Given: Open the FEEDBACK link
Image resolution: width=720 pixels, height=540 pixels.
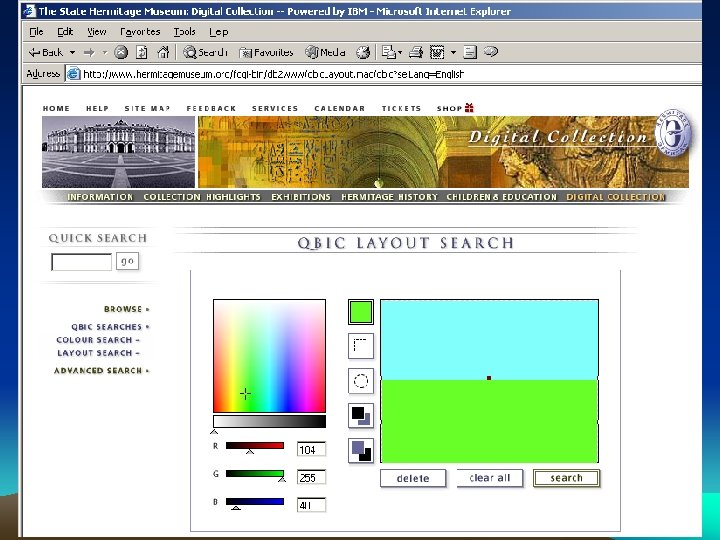Looking at the screenshot, I should pyautogui.click(x=211, y=108).
